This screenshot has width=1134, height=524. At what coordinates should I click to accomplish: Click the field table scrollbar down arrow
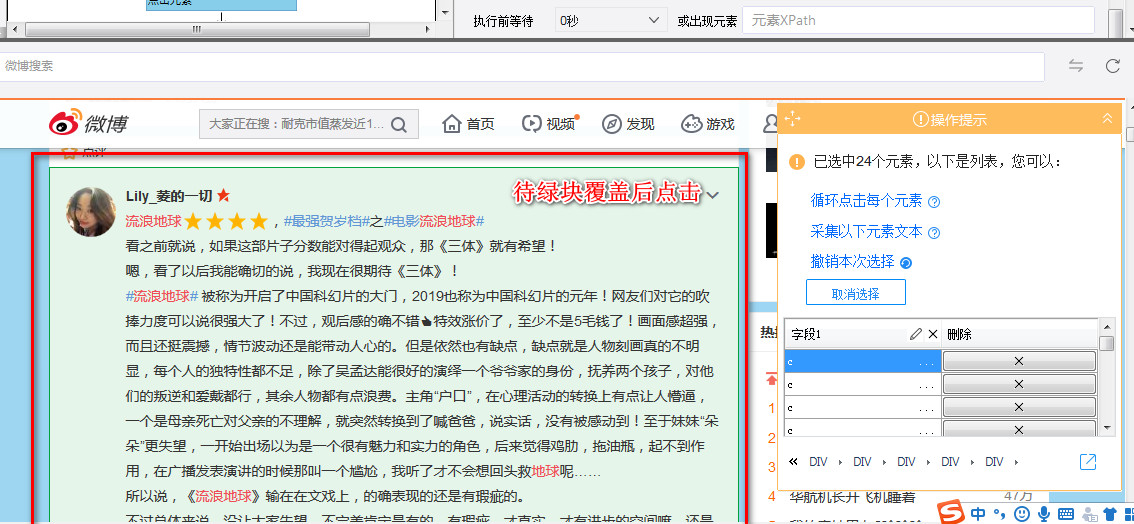click(x=1106, y=428)
